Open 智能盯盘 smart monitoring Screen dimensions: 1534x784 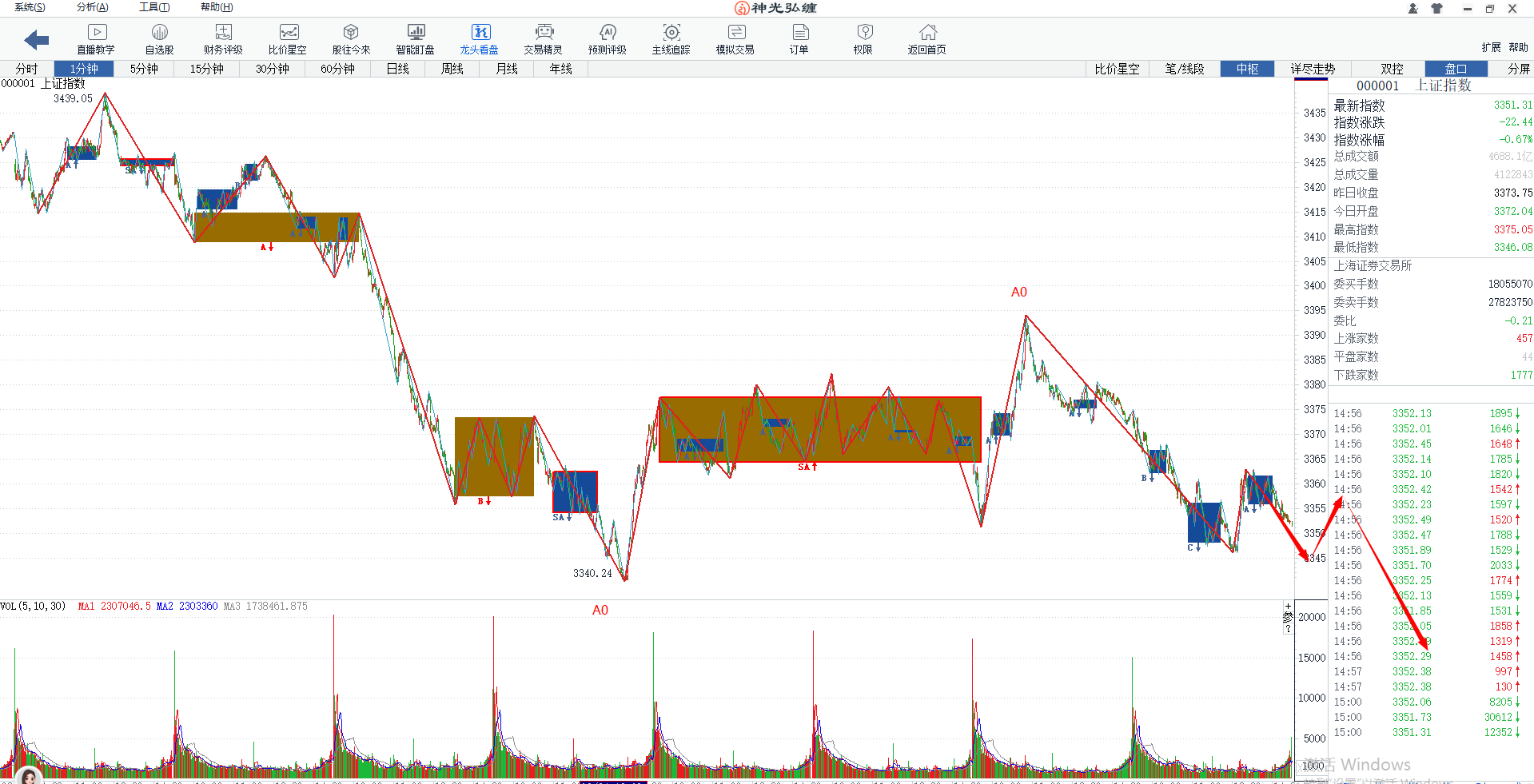(416, 38)
